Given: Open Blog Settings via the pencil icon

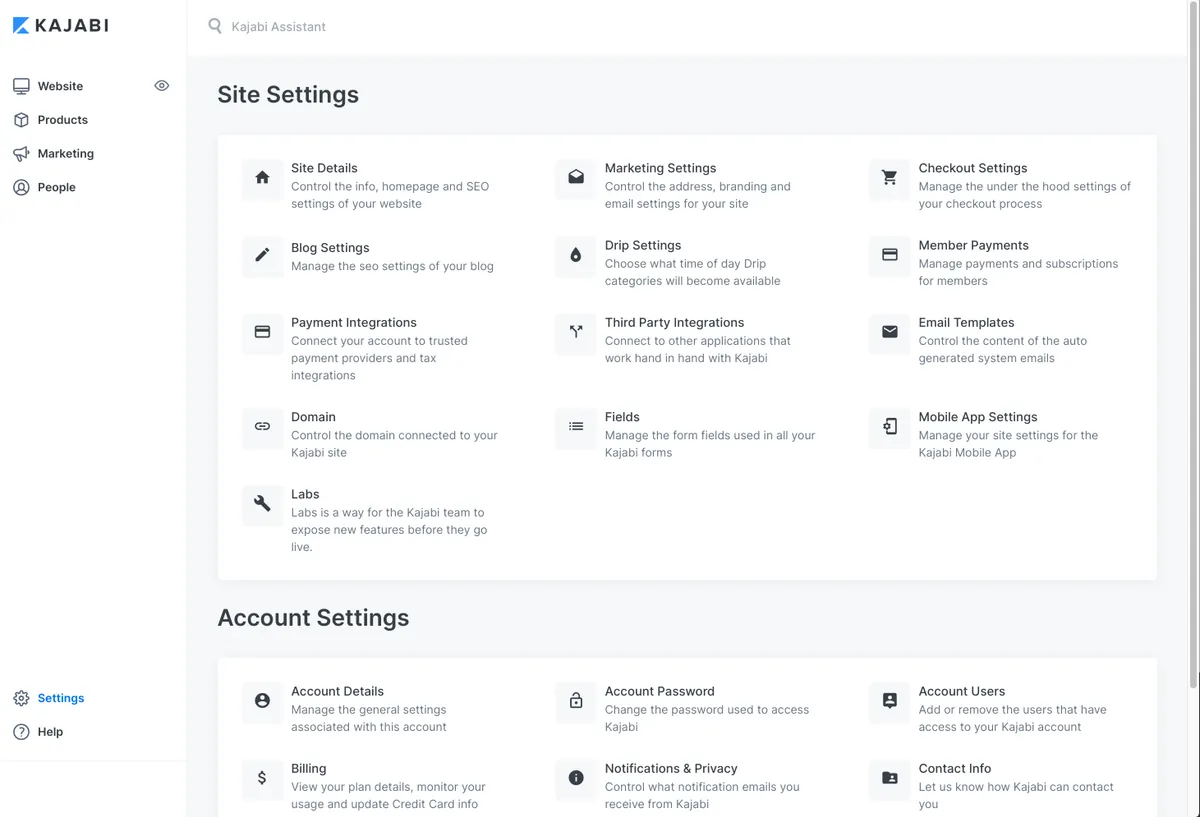Looking at the screenshot, I should click(261, 258).
